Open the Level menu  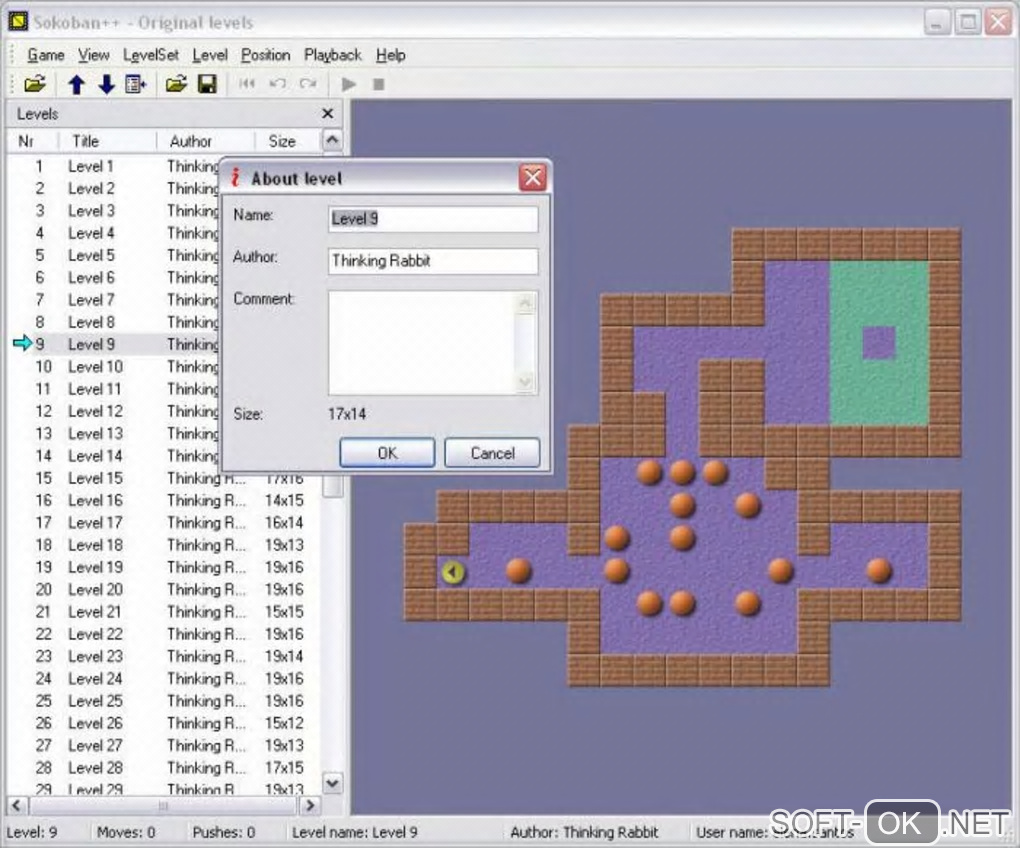(209, 55)
